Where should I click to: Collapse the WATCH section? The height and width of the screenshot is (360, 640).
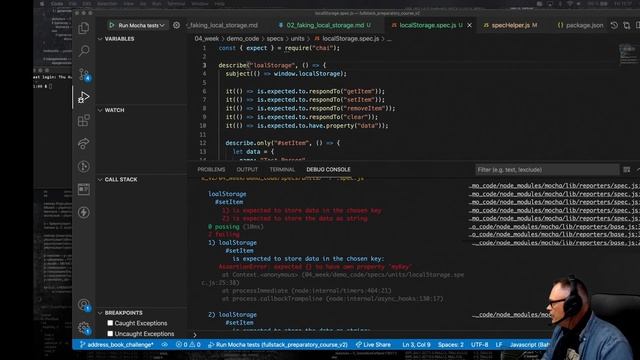[111, 110]
